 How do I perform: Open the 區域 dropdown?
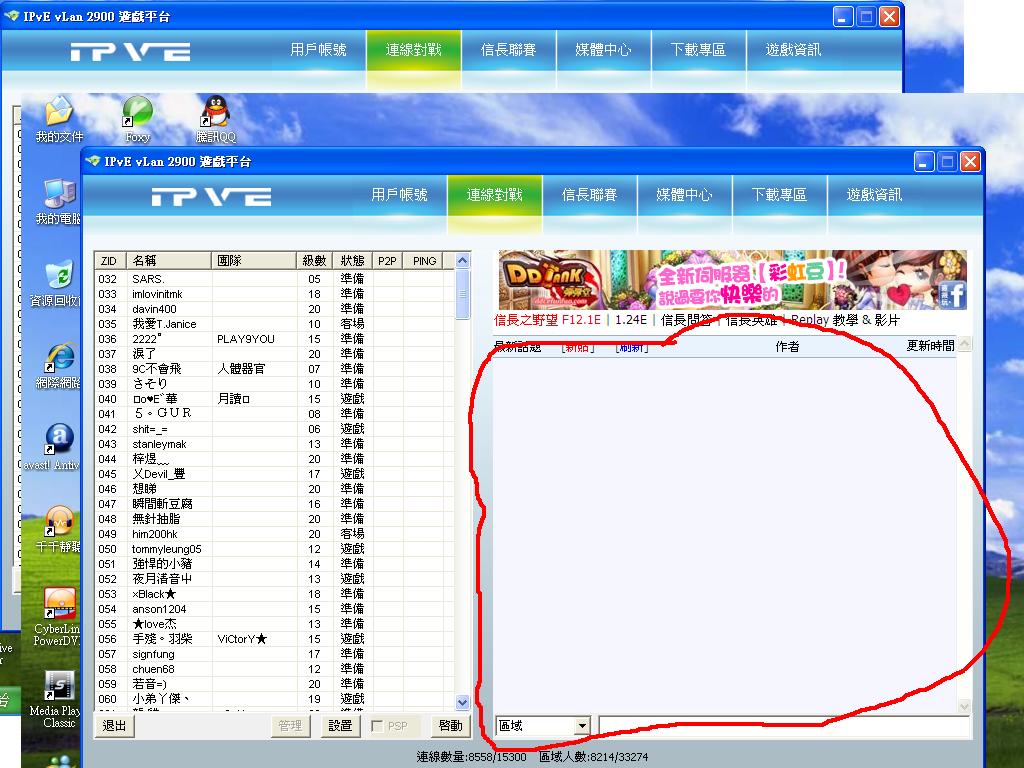[x=583, y=726]
